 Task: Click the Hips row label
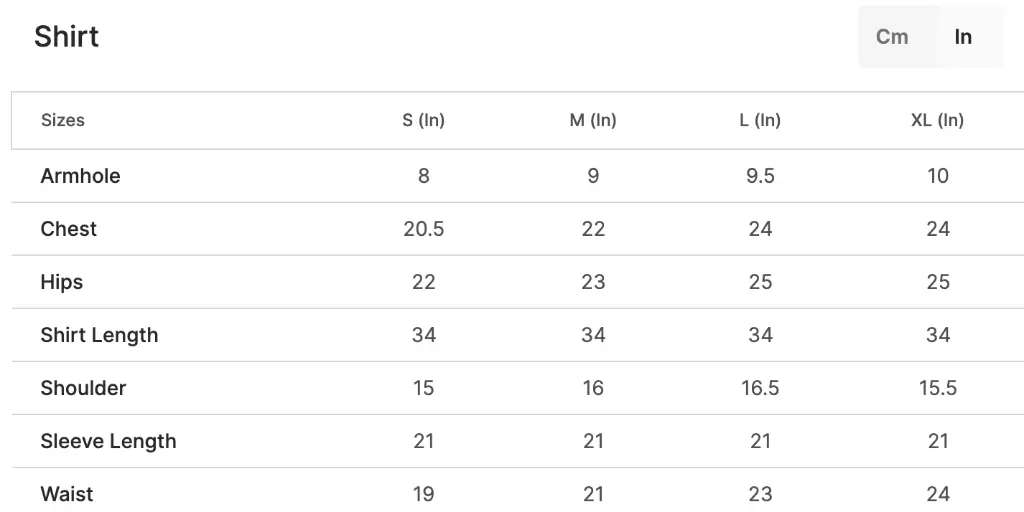coord(62,282)
